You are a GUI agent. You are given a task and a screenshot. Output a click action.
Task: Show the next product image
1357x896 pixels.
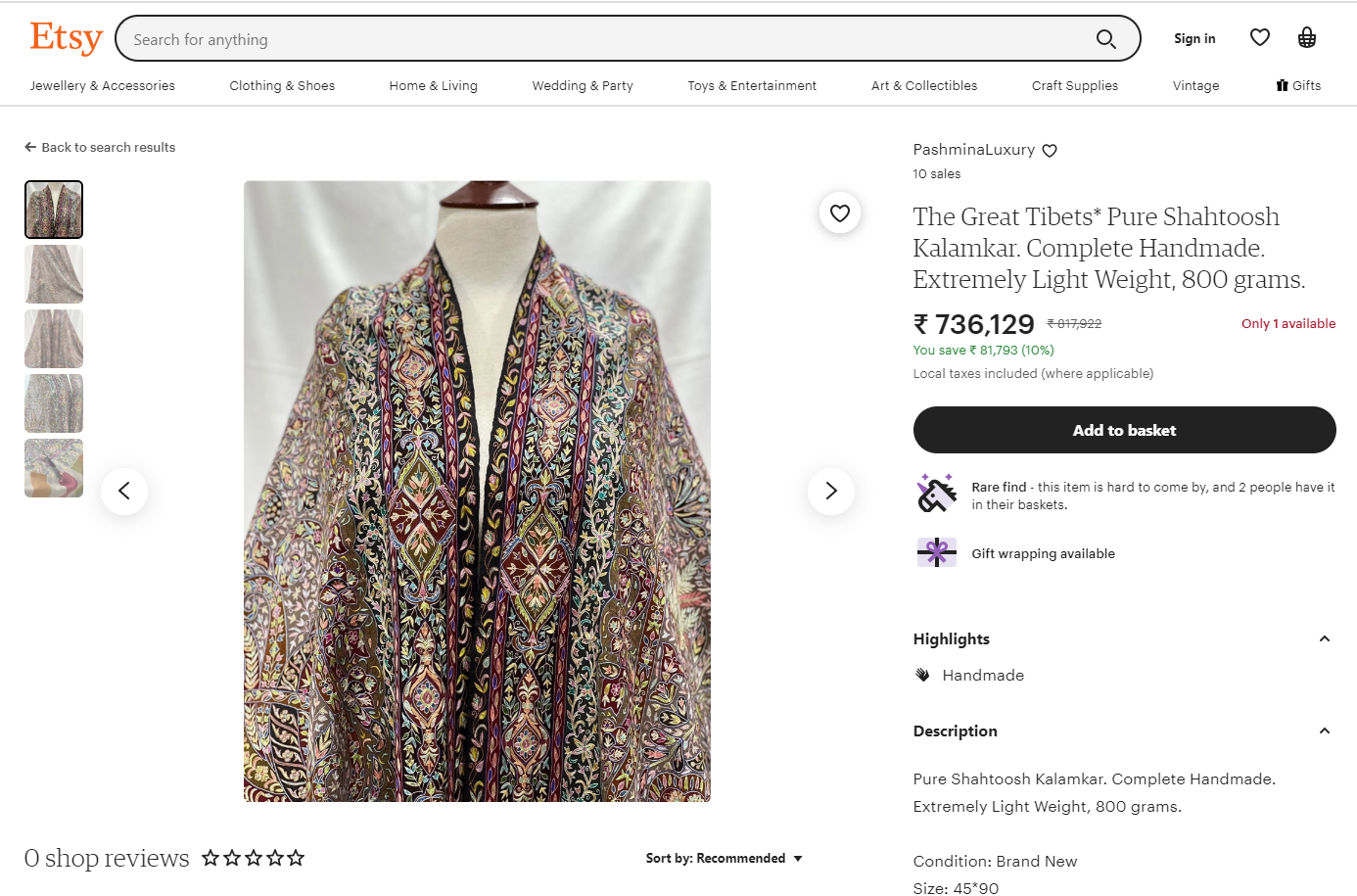[x=831, y=491]
